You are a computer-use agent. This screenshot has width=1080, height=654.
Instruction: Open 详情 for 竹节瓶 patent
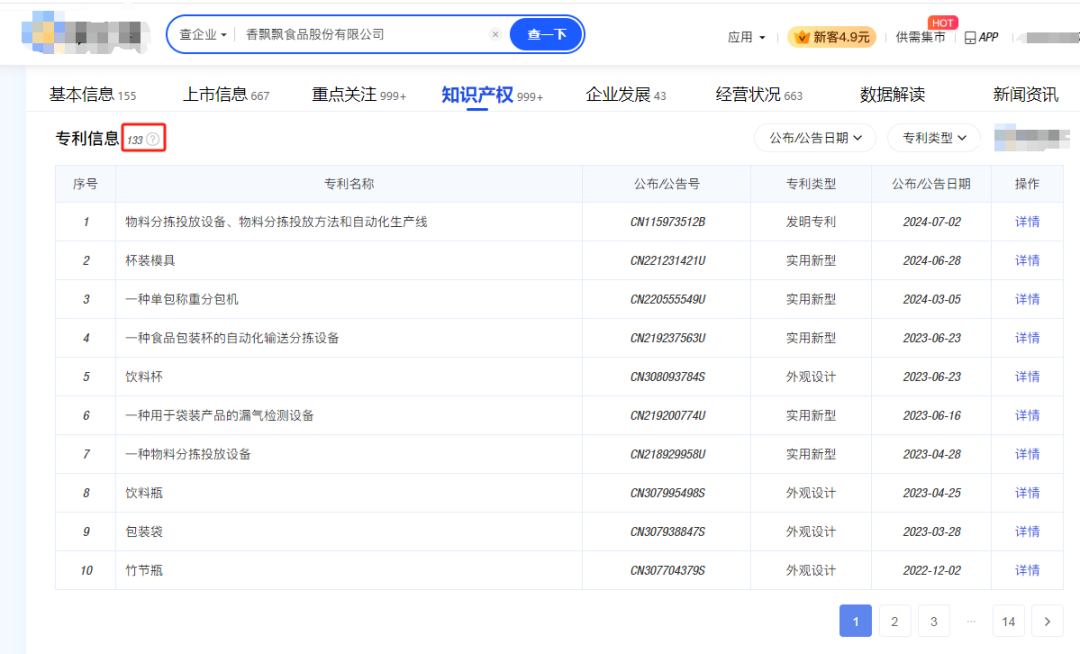point(1027,570)
